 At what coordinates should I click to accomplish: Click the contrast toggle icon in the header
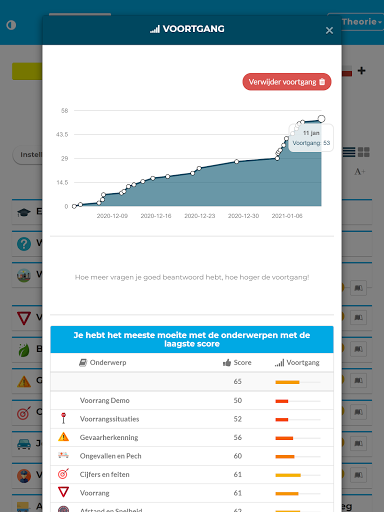click(11, 25)
